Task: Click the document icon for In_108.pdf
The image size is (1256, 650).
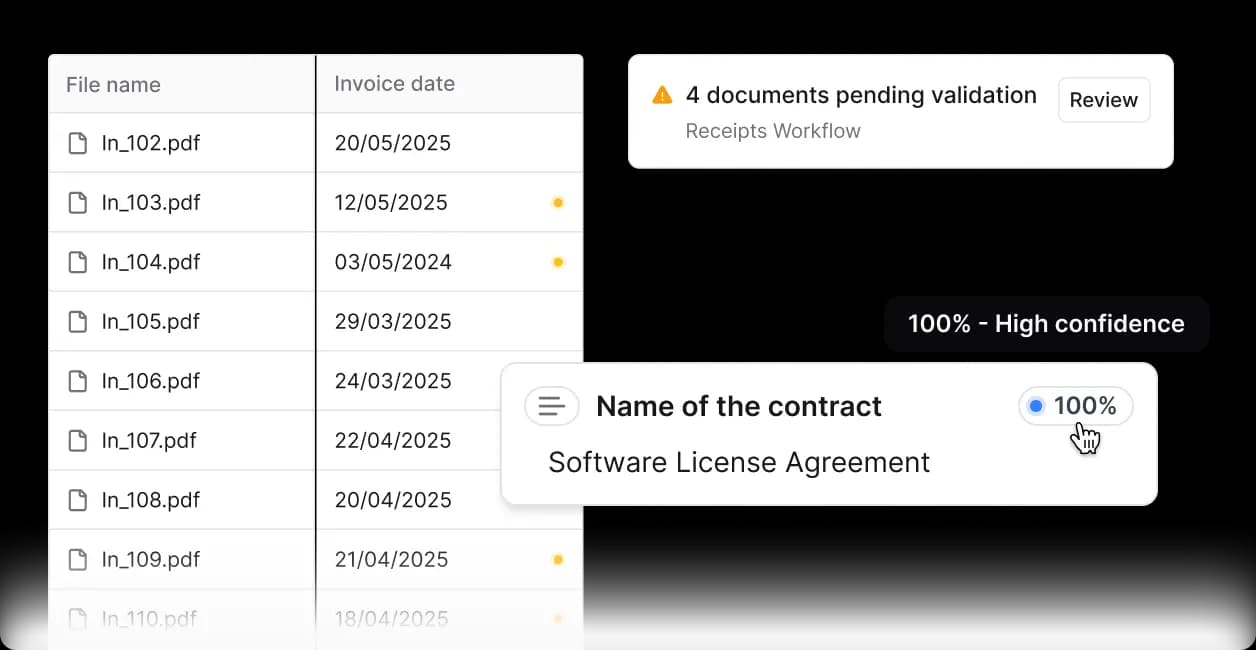Action: point(78,500)
